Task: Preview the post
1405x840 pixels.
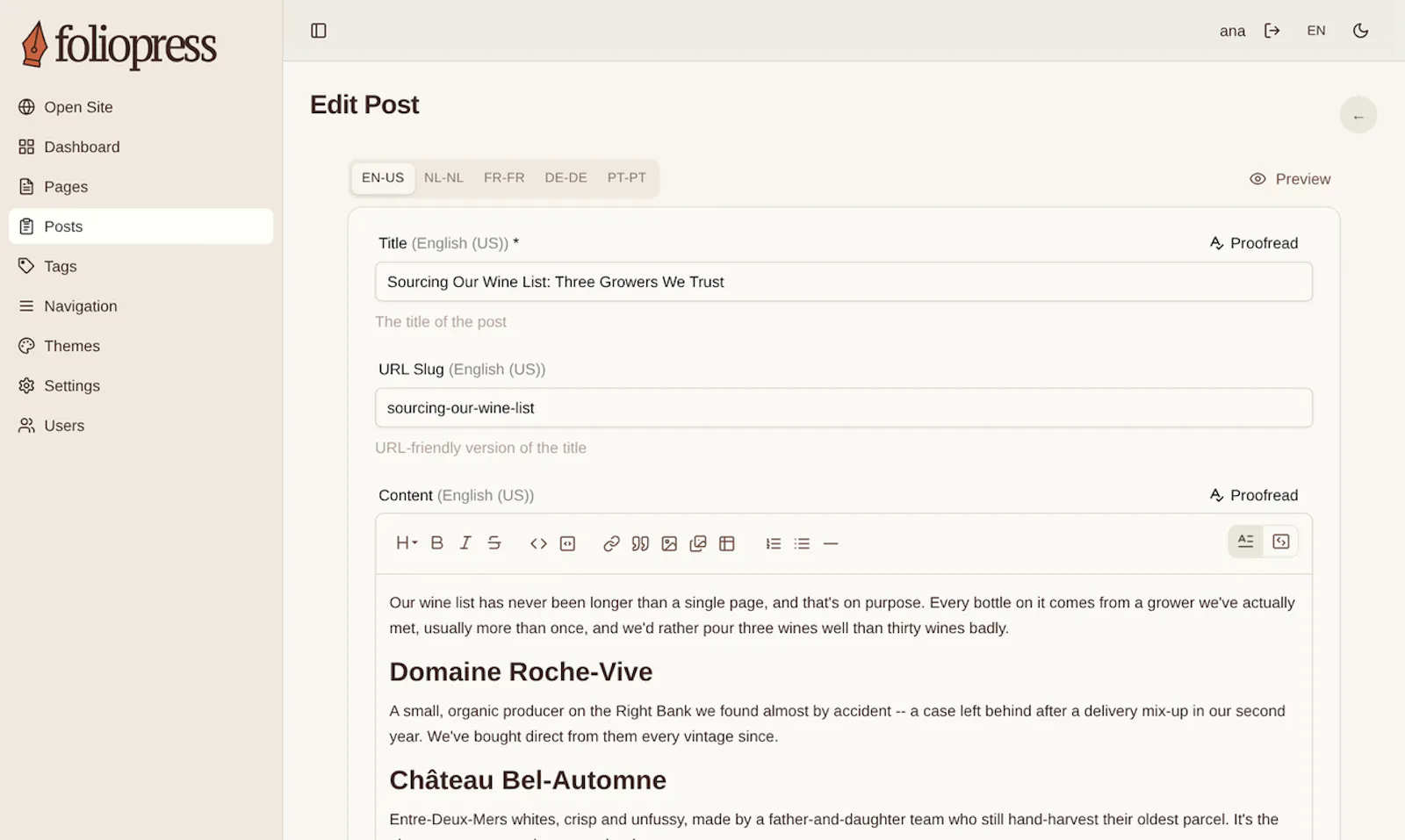Action: point(1290,179)
